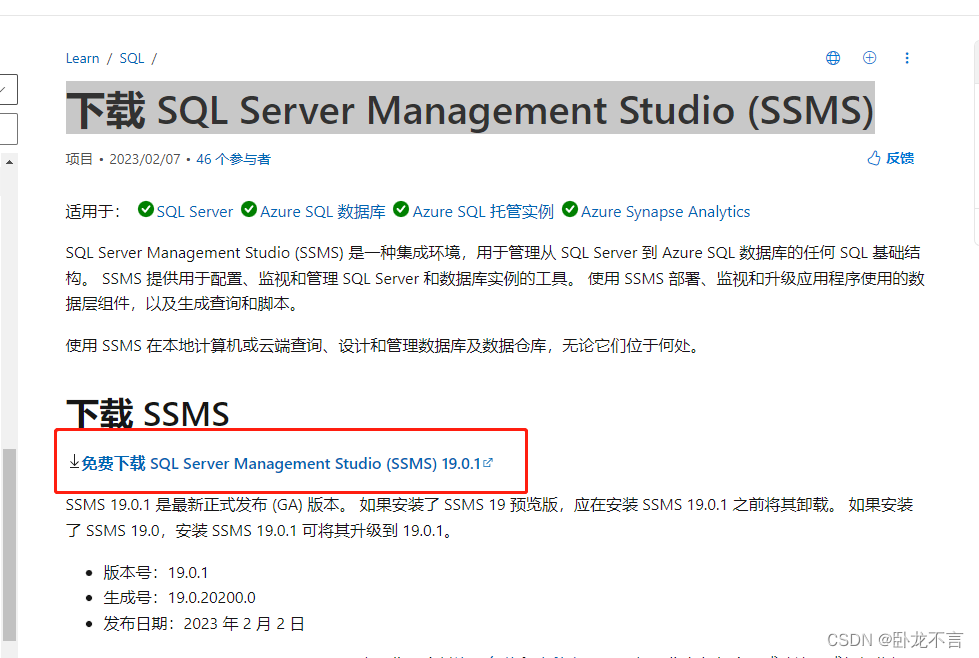
Task: Click the 版本号：19.0.1 bullet
Action: point(156,572)
